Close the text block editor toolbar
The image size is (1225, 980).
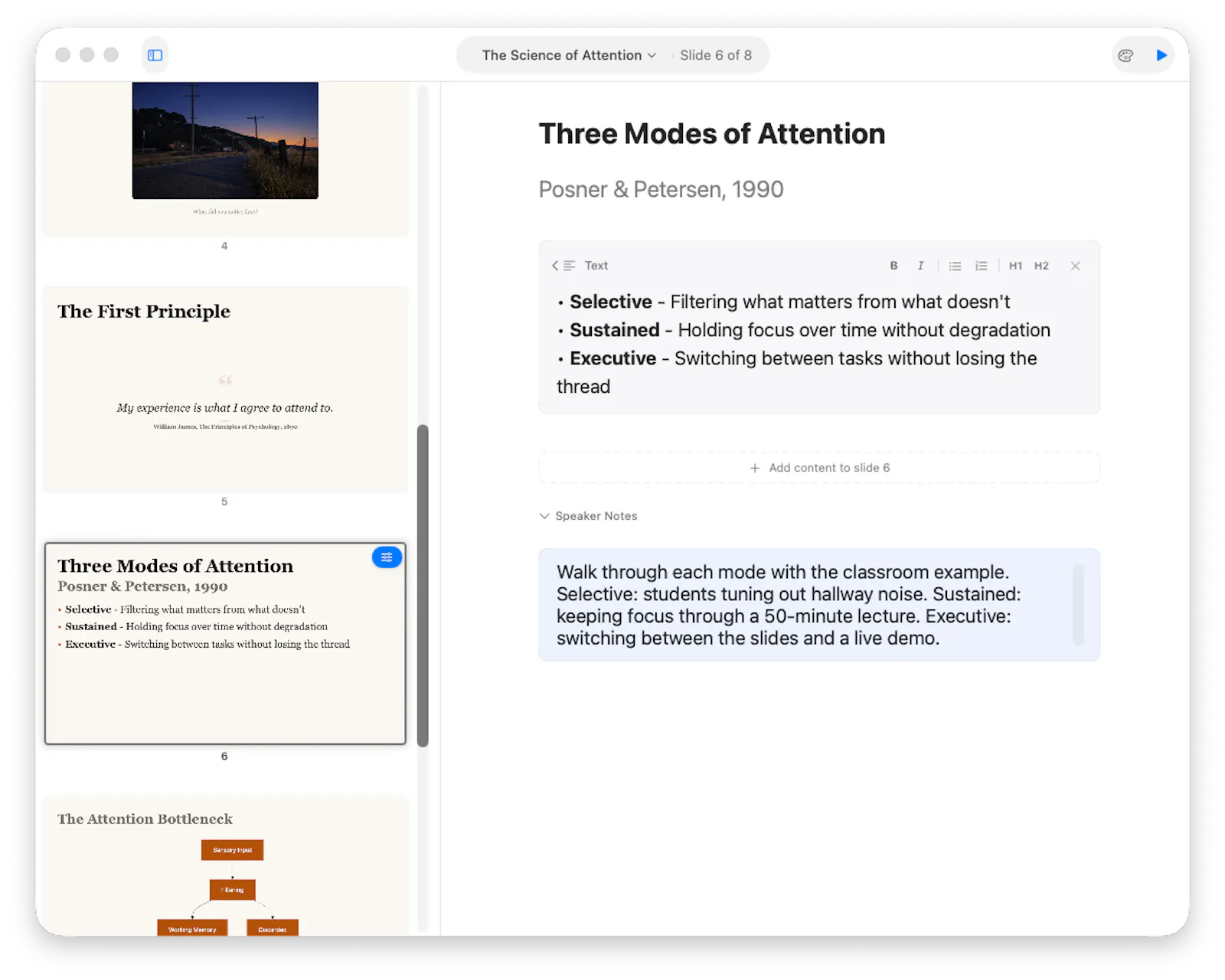(x=1076, y=266)
